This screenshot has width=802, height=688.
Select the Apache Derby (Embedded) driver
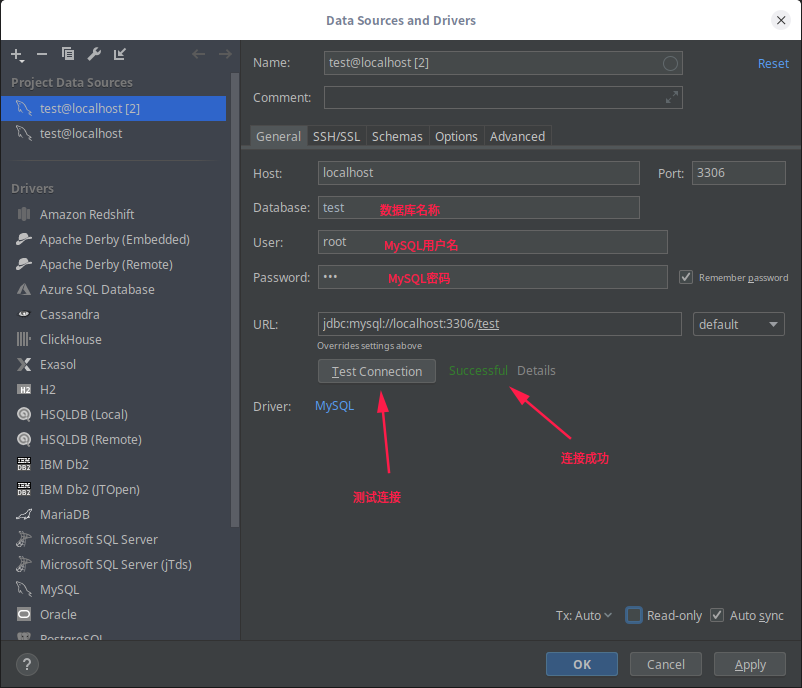coord(115,239)
